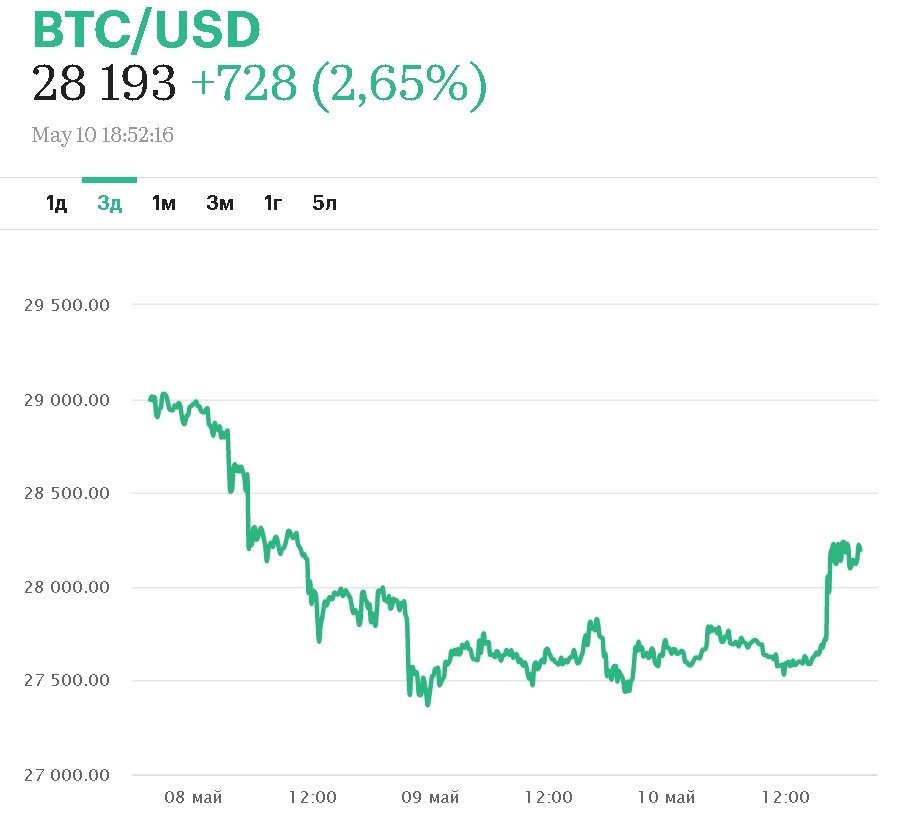Screen dimensions: 922x833
Task: Click the 29 500.00 price axis label
Action: tap(66, 305)
